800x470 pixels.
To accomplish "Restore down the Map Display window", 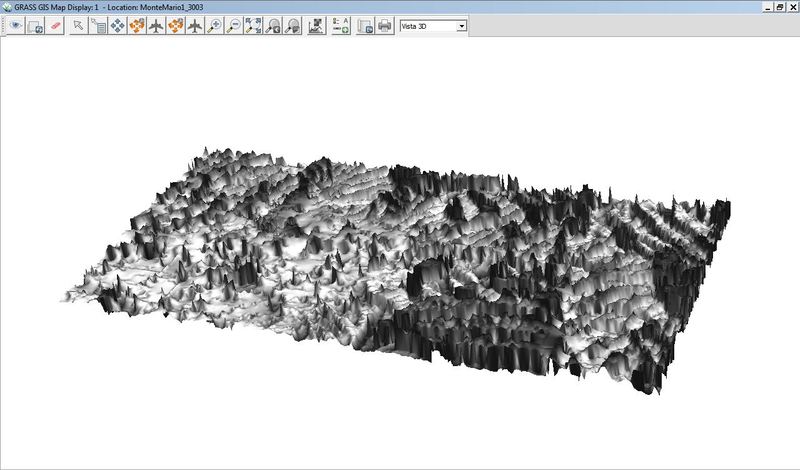I will pyautogui.click(x=778, y=6).
